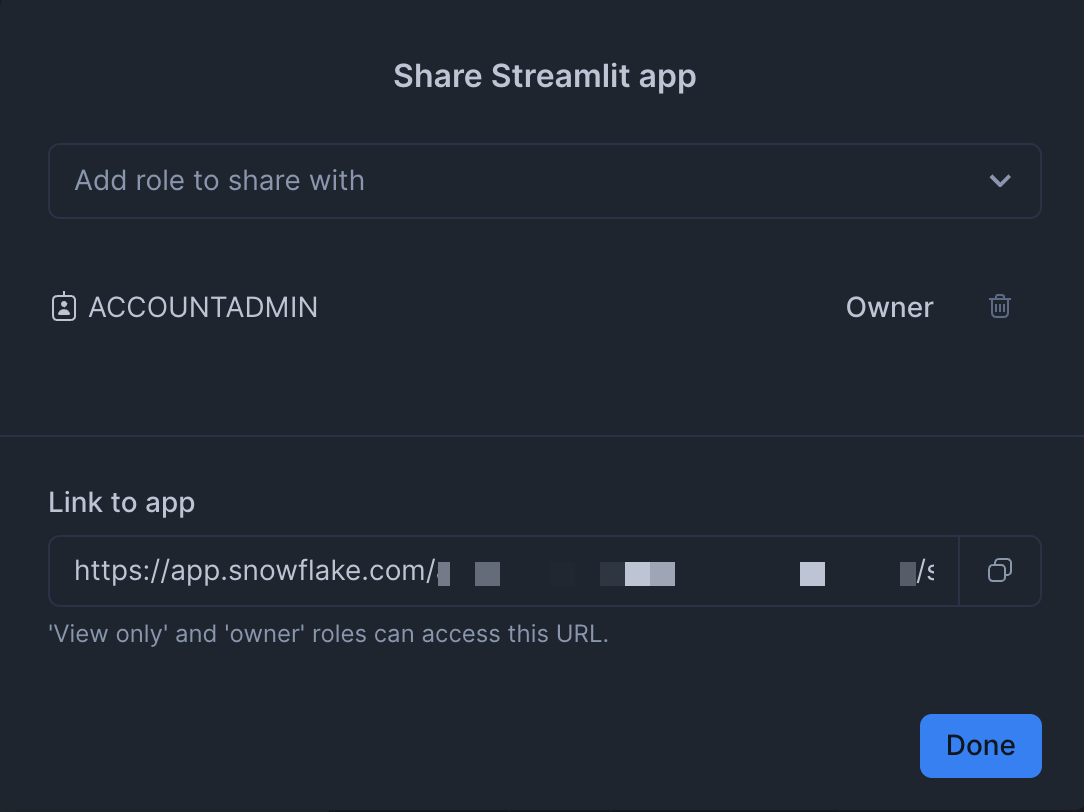This screenshot has width=1084, height=812.
Task: Click the role badge icon before ACCOUNTADMIN
Action: click(x=62, y=307)
